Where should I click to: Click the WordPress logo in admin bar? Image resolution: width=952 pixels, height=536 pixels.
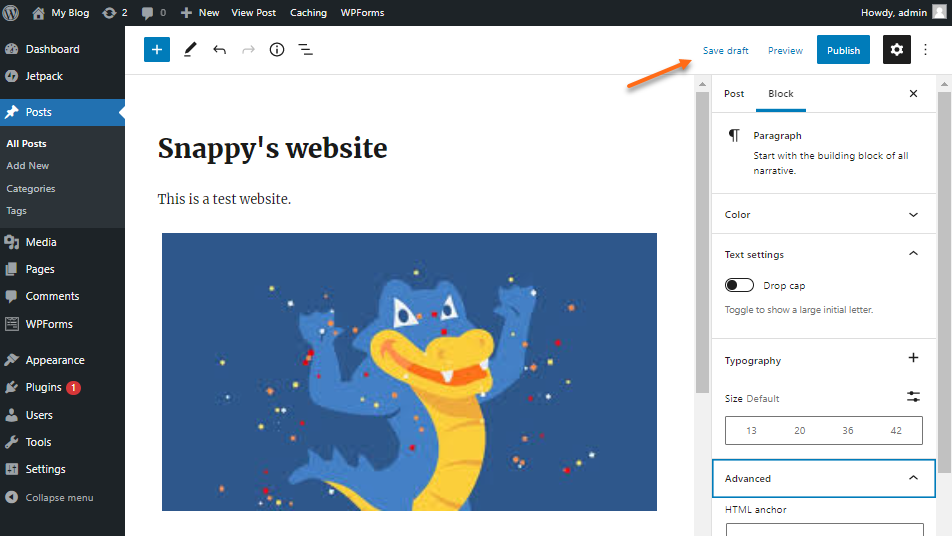pyautogui.click(x=11, y=12)
